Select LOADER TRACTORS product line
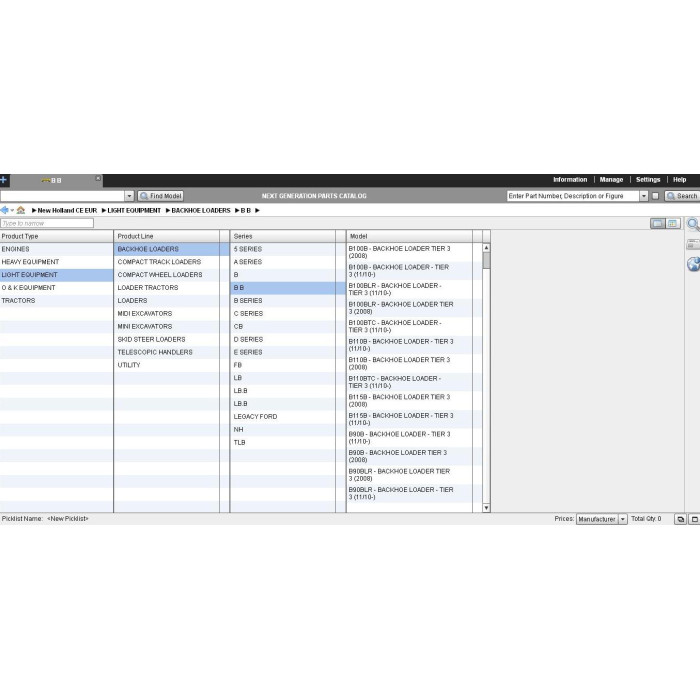This screenshot has height=700, width=700. 167,288
